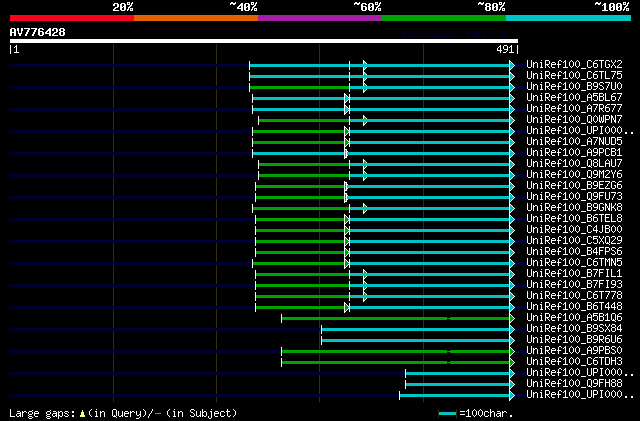Click the orange ~40% identity color band
Screen dimensions: 640x421
pos(196,18)
